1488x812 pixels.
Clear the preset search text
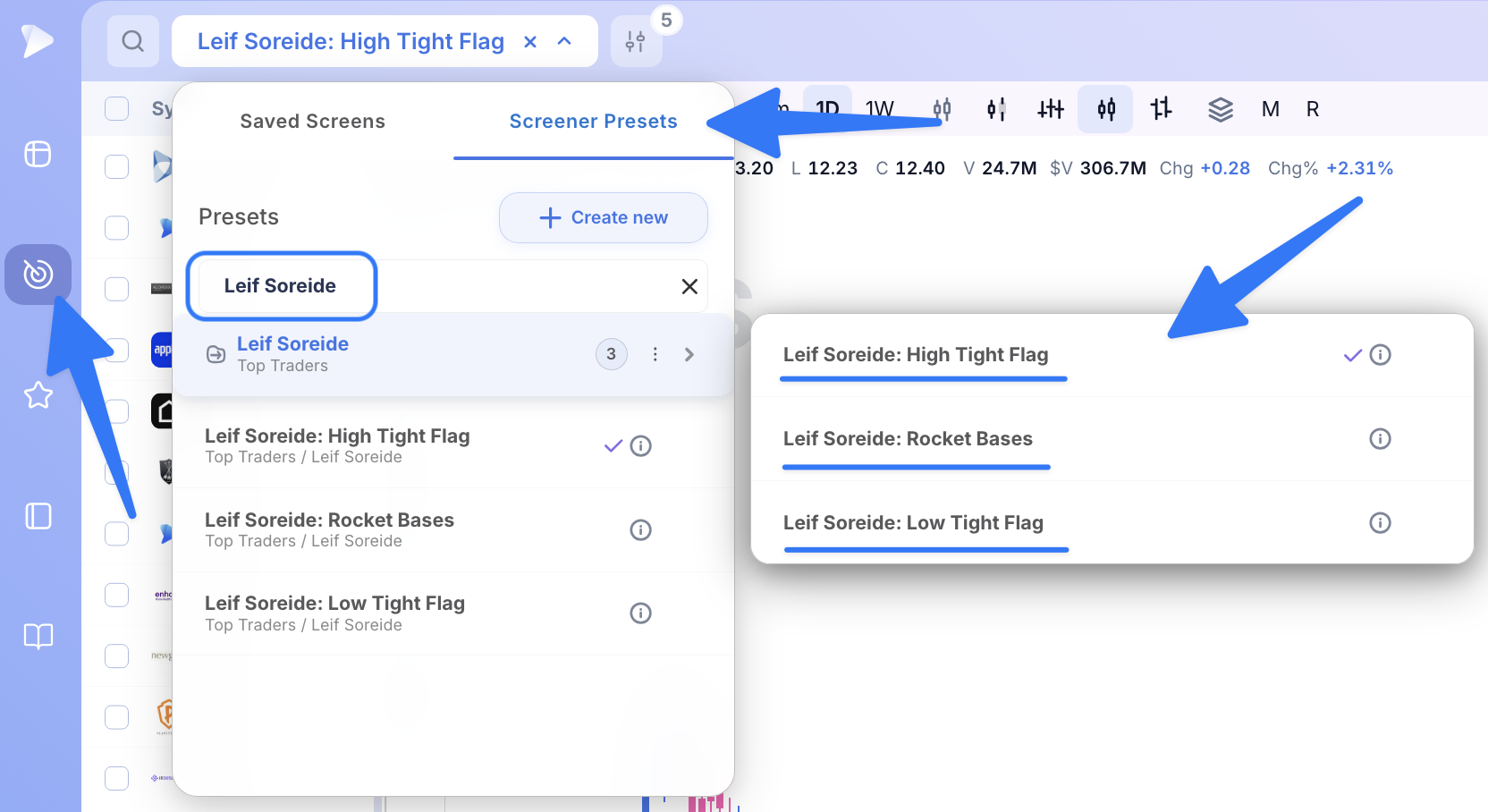click(x=689, y=286)
